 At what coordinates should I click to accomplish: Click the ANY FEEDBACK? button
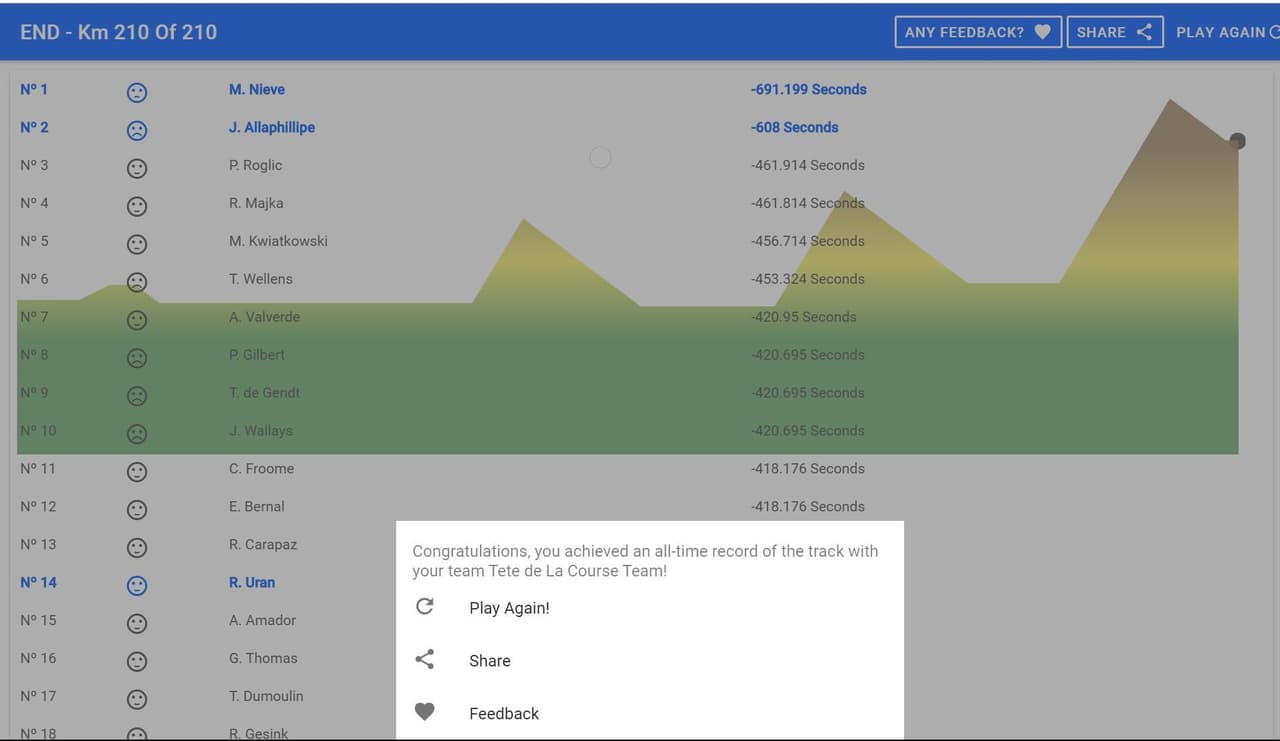tap(978, 32)
